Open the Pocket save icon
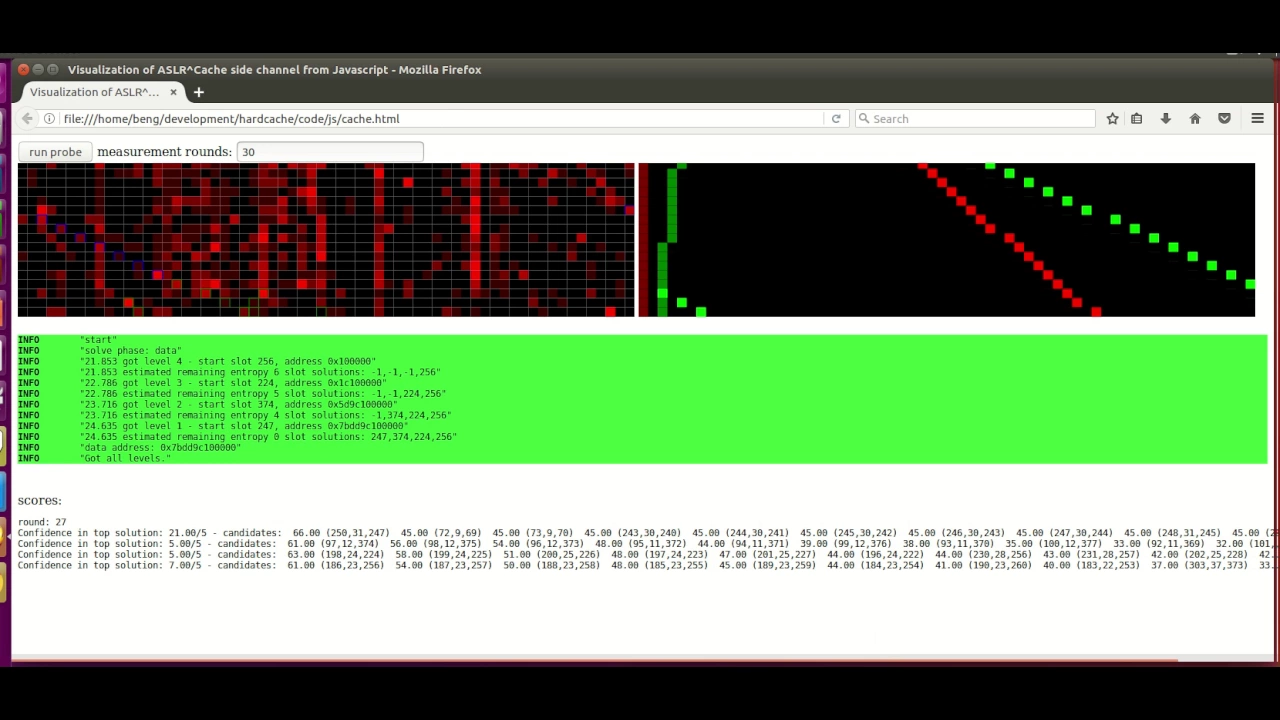The width and height of the screenshot is (1280, 720). point(1224,118)
